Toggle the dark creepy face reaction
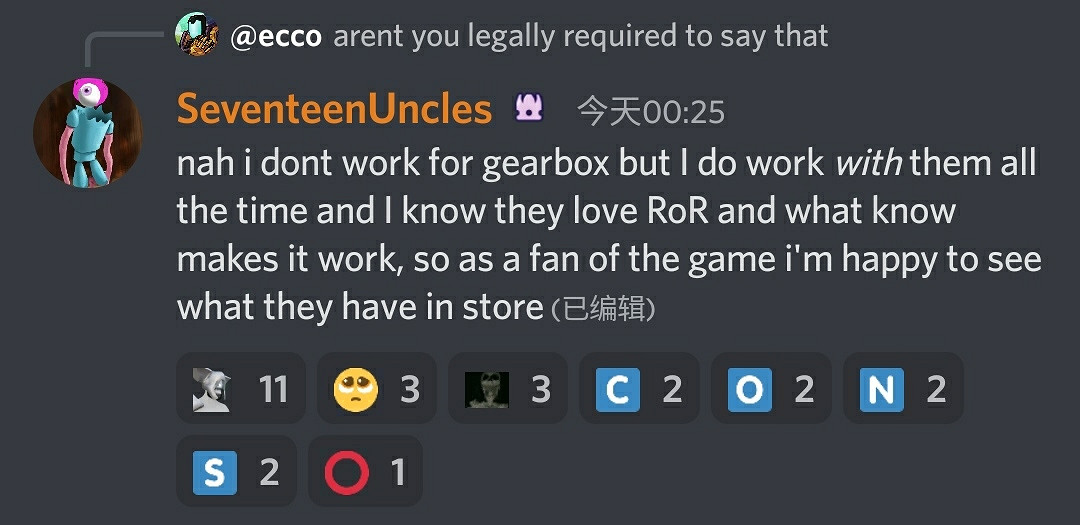The width and height of the screenshot is (1080, 525). coord(508,390)
